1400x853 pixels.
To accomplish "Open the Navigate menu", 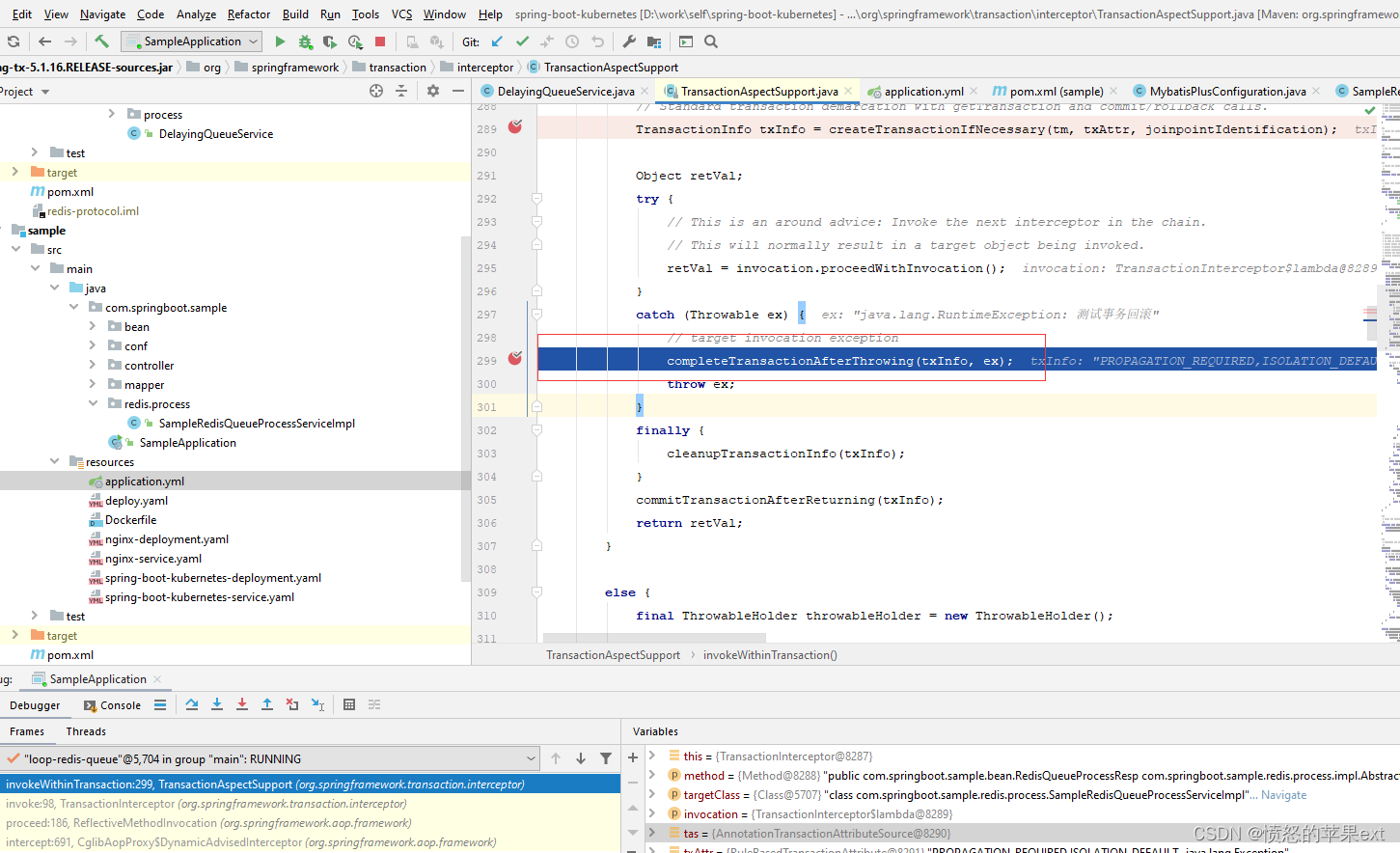I will click(102, 14).
